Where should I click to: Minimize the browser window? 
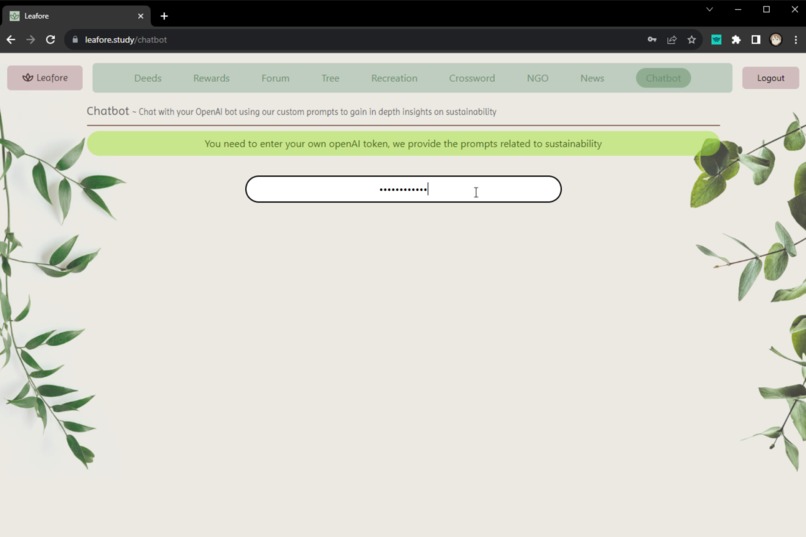[738, 9]
